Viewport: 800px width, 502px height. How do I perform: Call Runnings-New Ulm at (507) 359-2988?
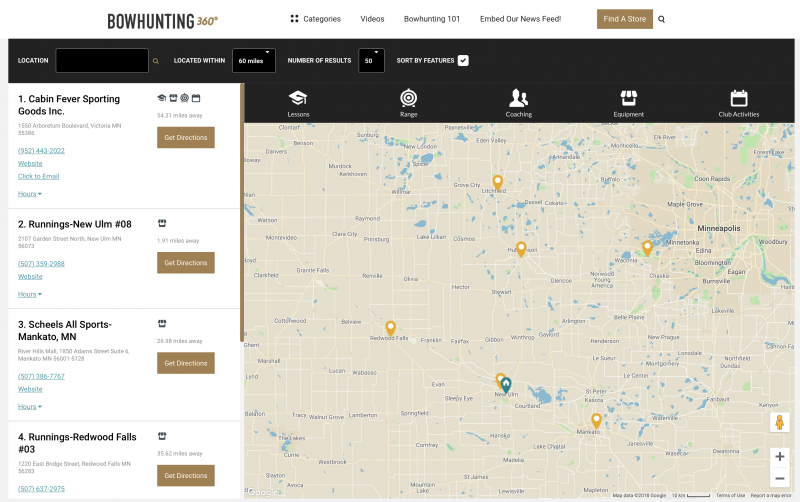[x=41, y=264]
